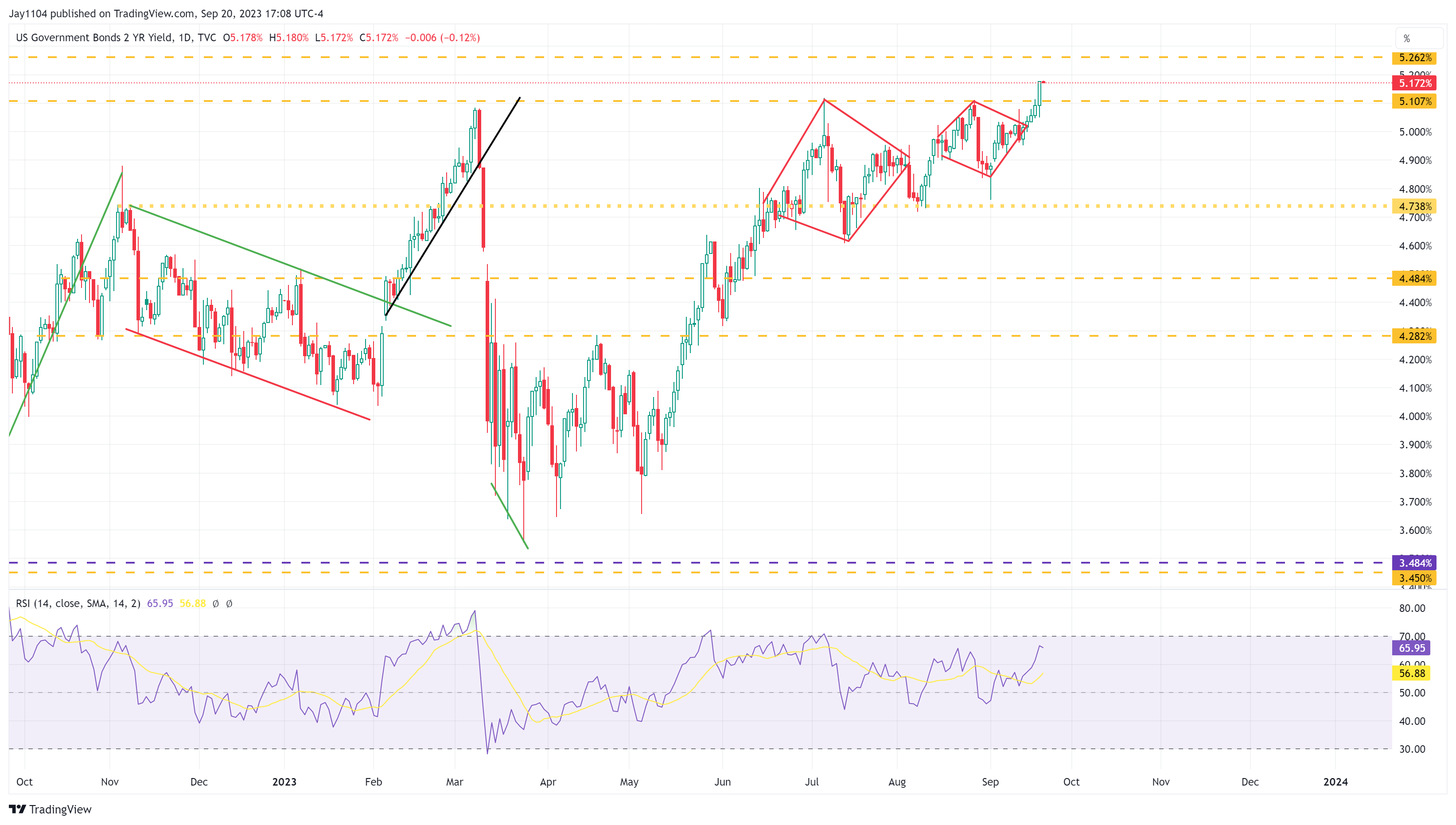
Task: Click the 4.282% yellow price label
Action: click(x=1414, y=336)
